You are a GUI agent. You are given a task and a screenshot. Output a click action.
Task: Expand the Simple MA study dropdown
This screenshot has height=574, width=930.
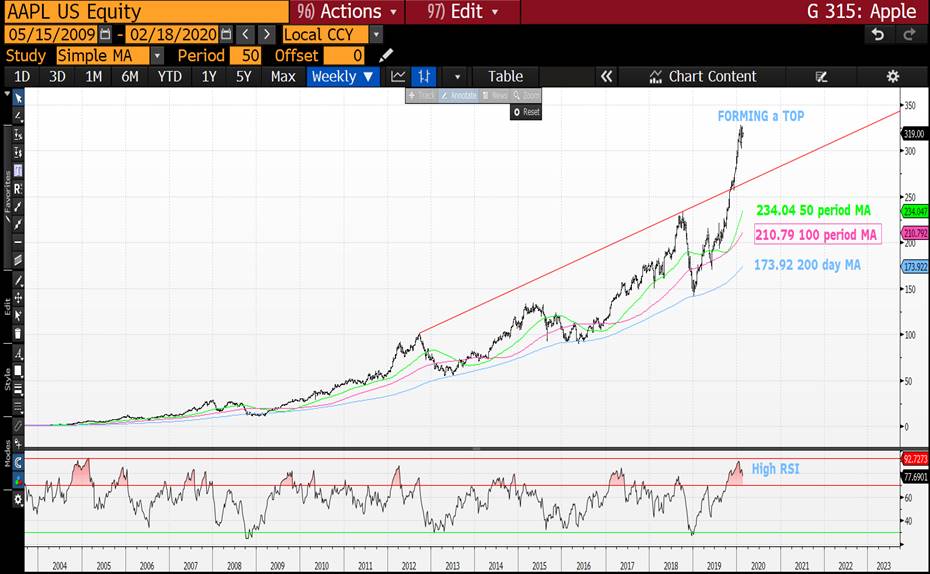(157, 56)
